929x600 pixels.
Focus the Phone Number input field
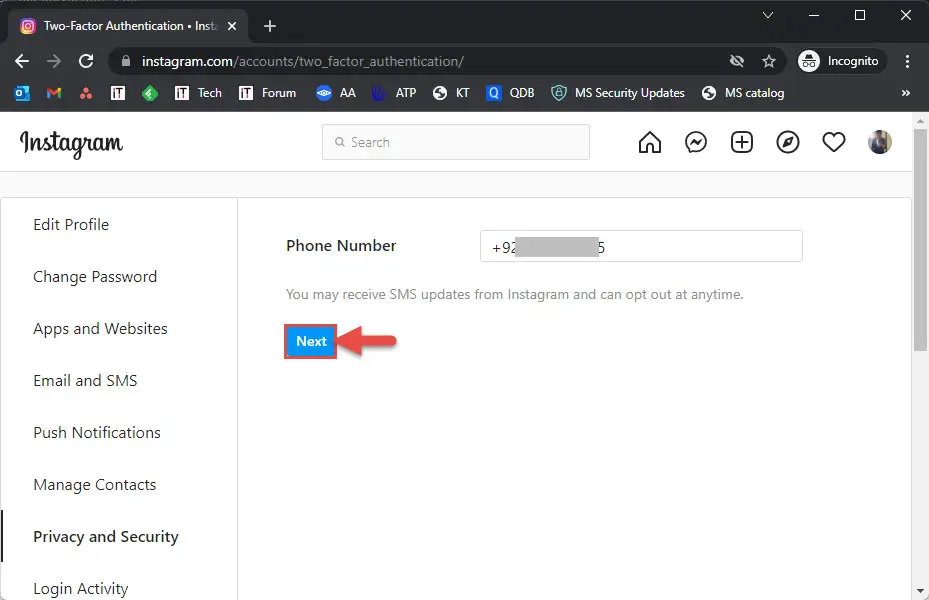pos(641,246)
